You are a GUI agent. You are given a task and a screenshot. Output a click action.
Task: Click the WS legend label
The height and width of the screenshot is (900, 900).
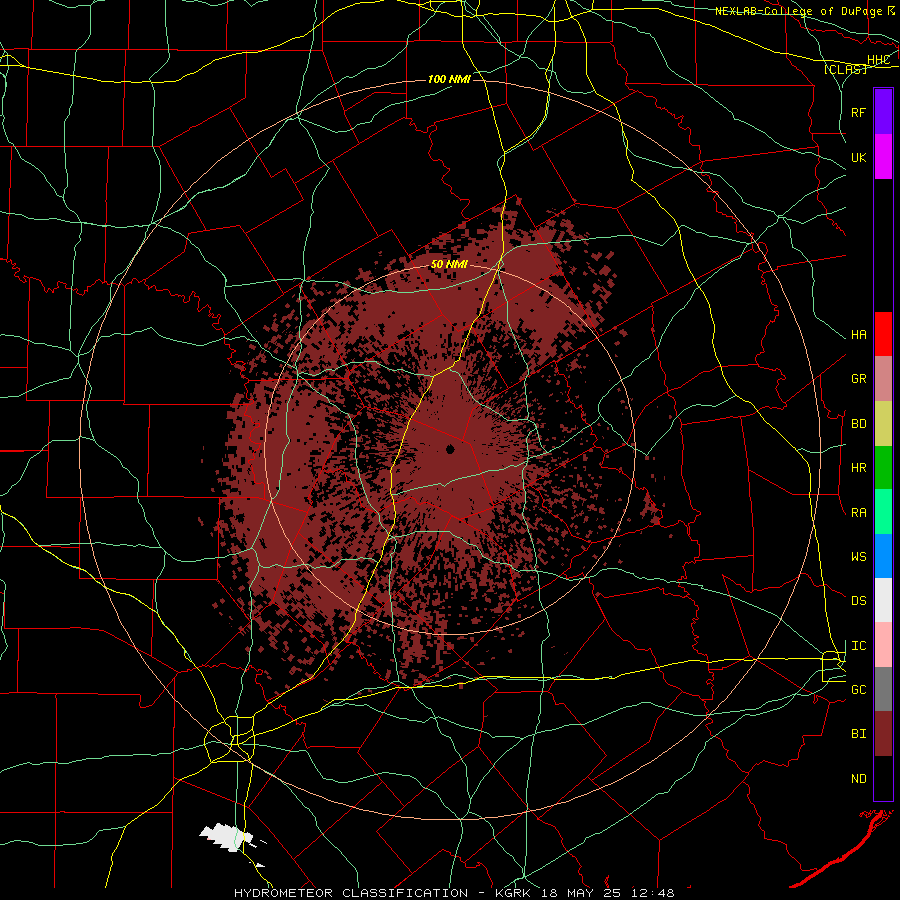(859, 557)
